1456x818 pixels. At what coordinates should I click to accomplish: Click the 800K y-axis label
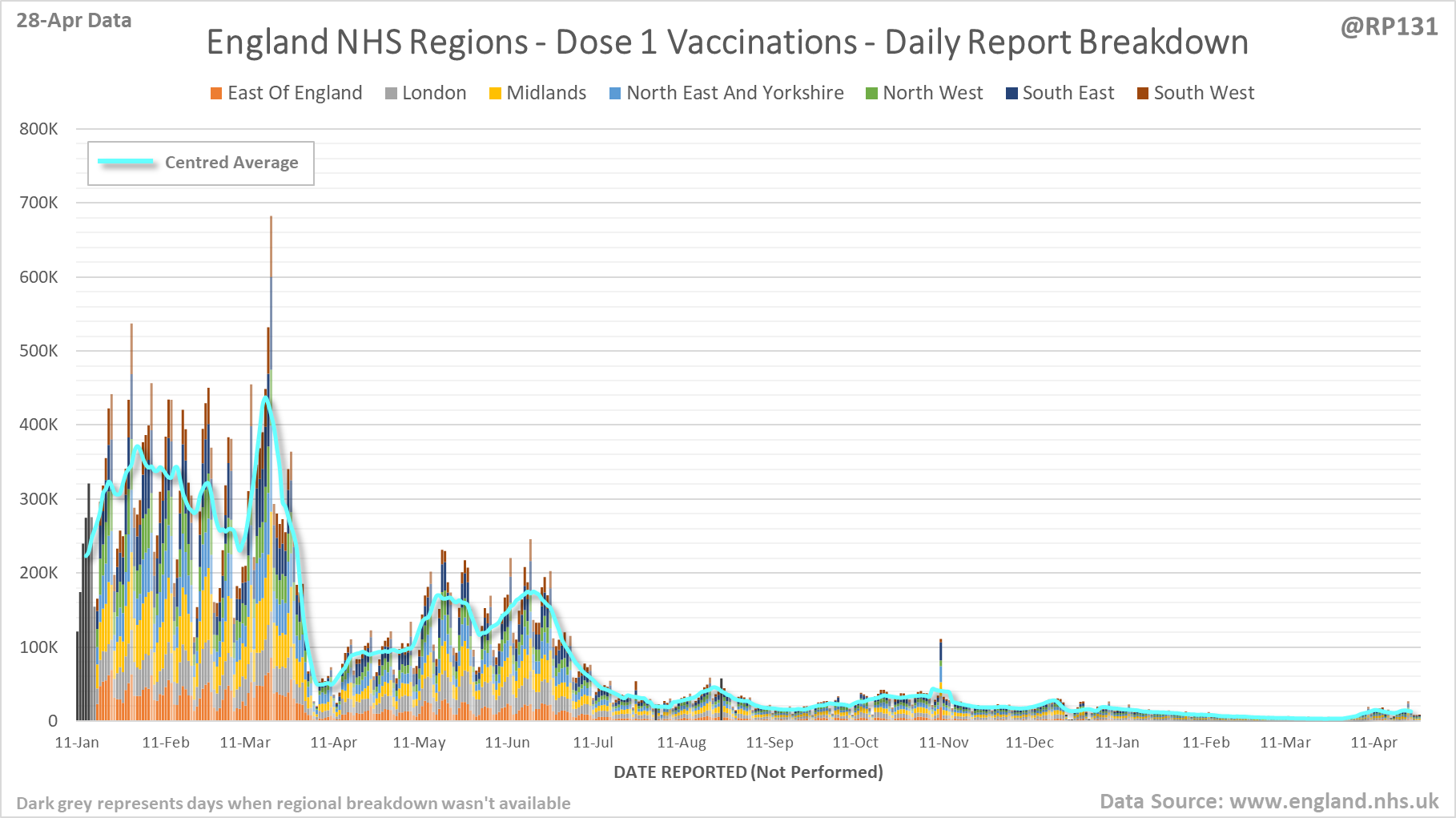pyautogui.click(x=38, y=129)
